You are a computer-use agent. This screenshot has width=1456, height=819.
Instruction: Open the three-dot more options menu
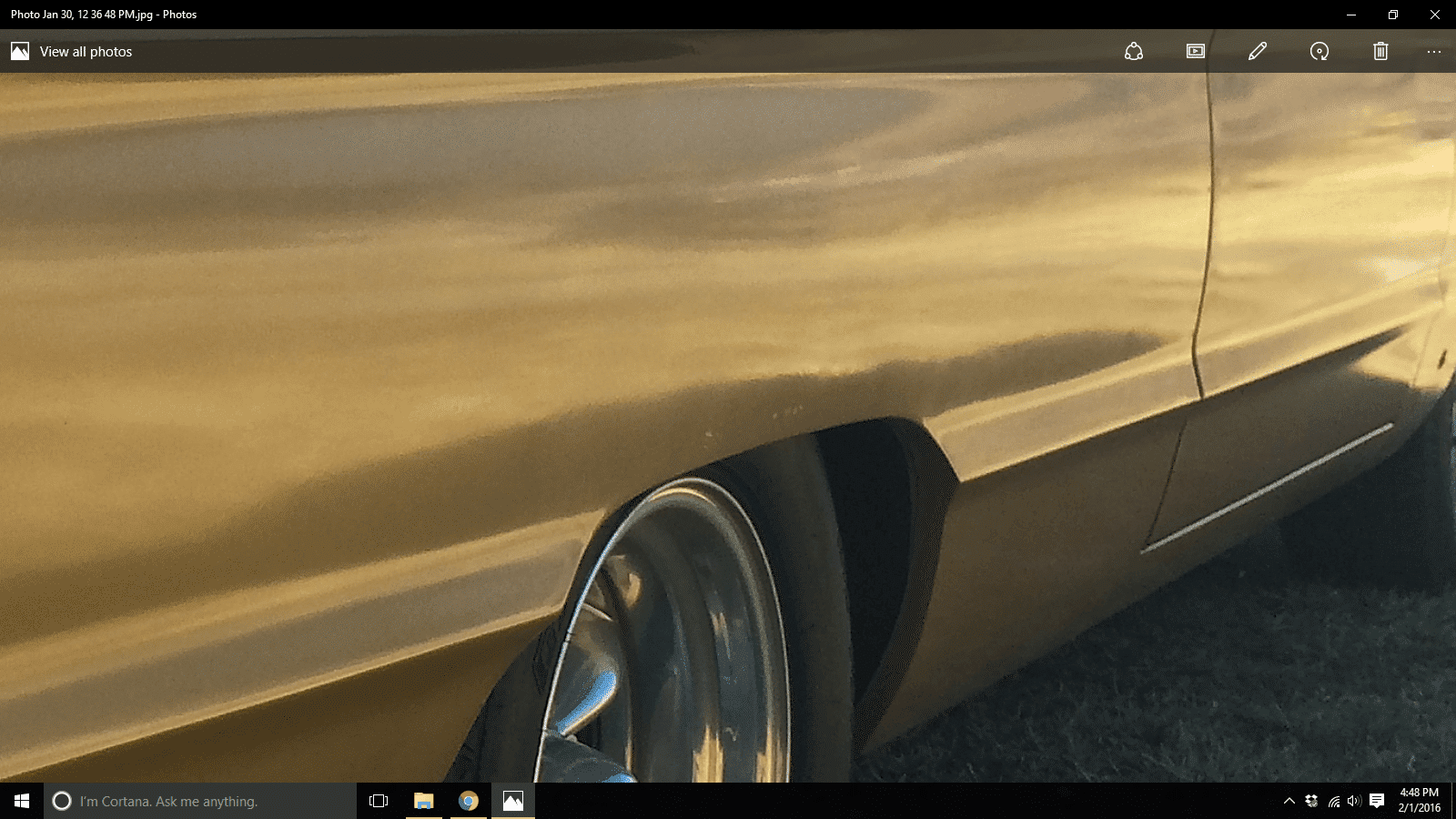pyautogui.click(x=1434, y=52)
